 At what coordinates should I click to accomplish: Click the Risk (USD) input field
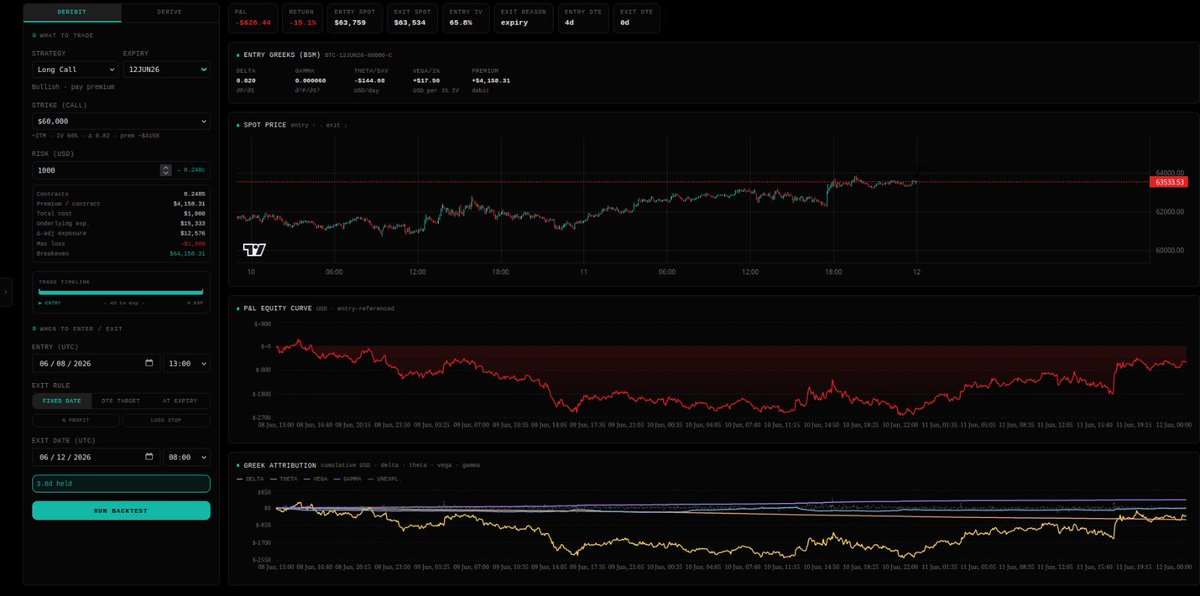click(x=96, y=170)
